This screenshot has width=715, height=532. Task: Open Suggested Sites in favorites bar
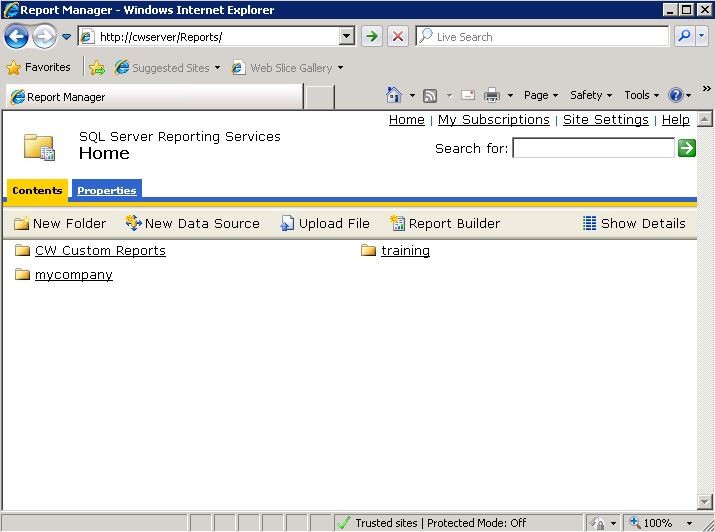click(167, 68)
